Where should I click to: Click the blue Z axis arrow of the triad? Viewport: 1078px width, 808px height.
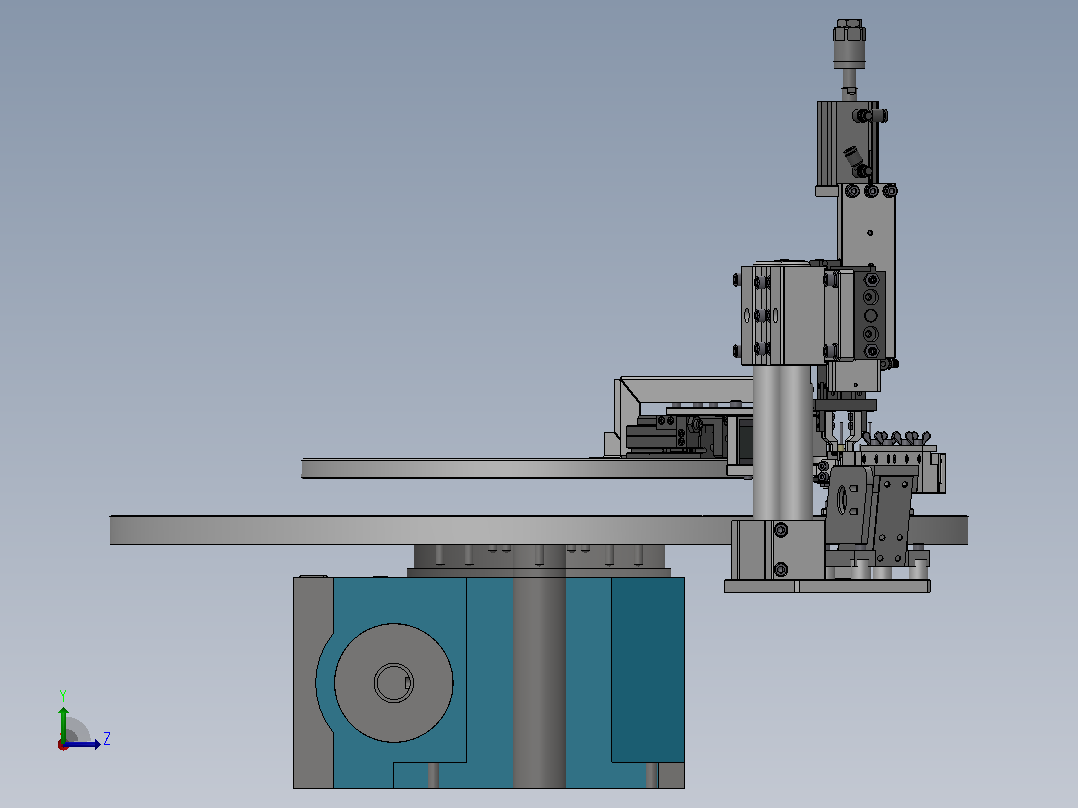[x=82, y=744]
